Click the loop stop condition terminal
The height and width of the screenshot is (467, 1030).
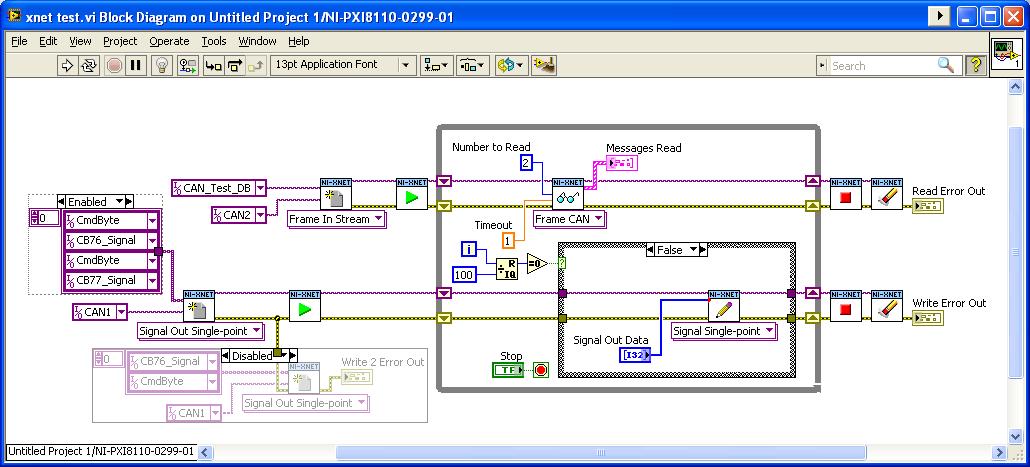(x=541, y=370)
